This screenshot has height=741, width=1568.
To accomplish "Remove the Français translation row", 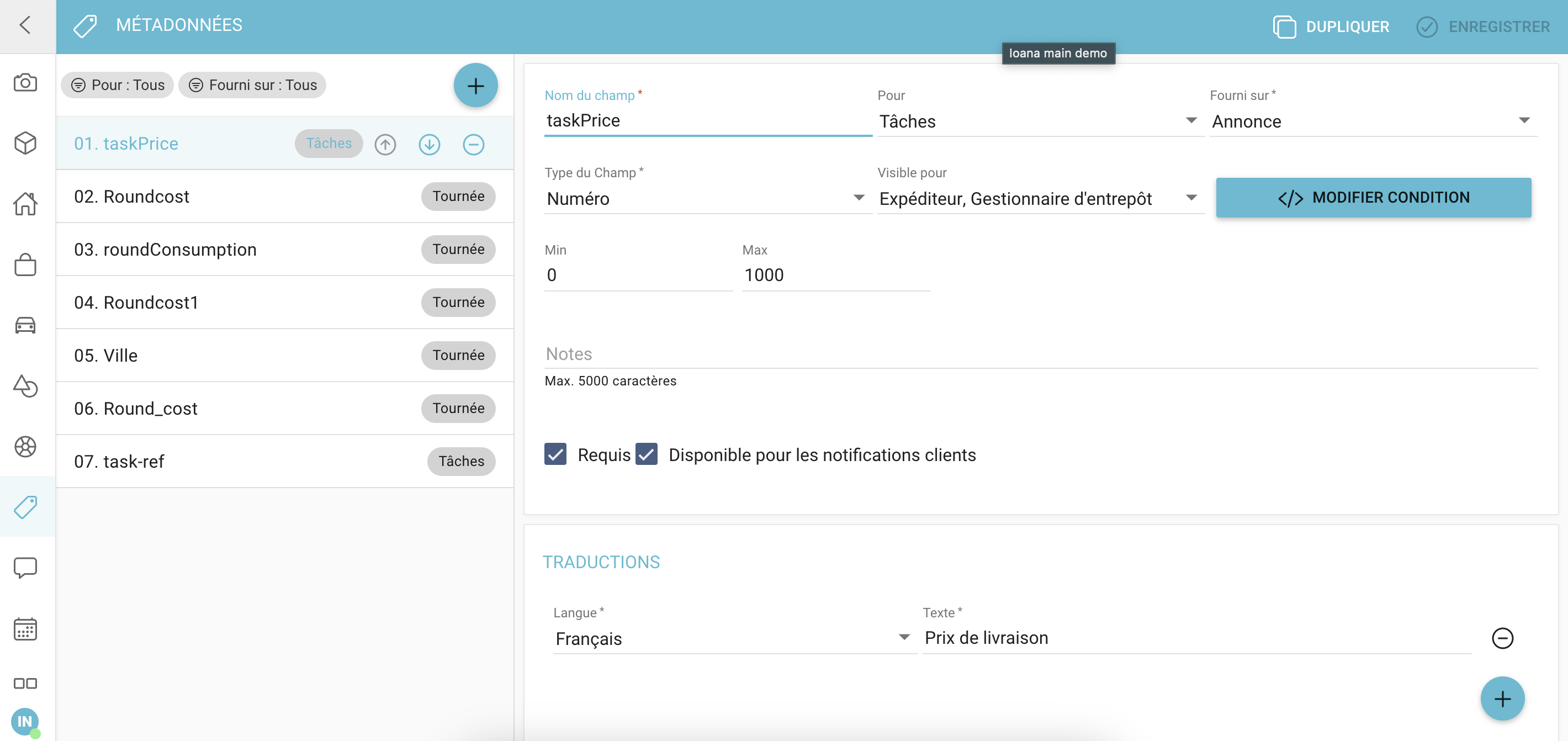I will coord(1502,638).
